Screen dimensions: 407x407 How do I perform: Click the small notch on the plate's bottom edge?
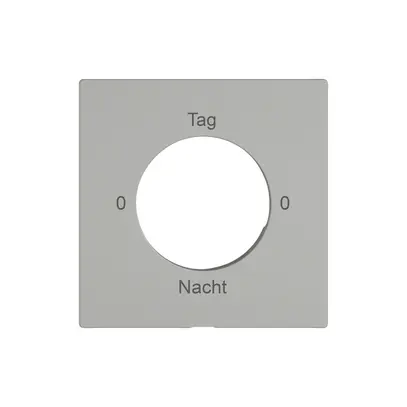[x=202, y=327]
